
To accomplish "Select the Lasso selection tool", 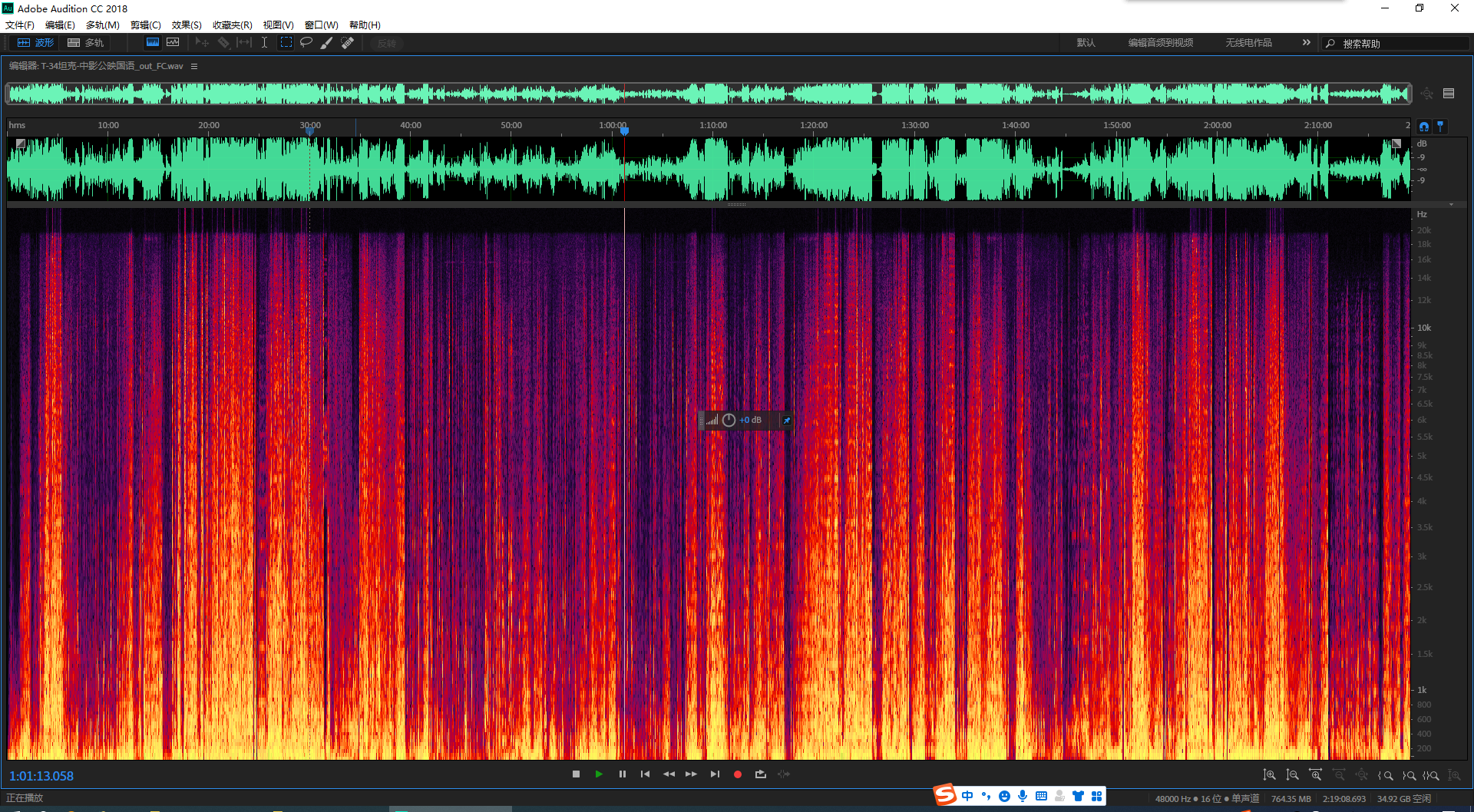I will point(306,43).
